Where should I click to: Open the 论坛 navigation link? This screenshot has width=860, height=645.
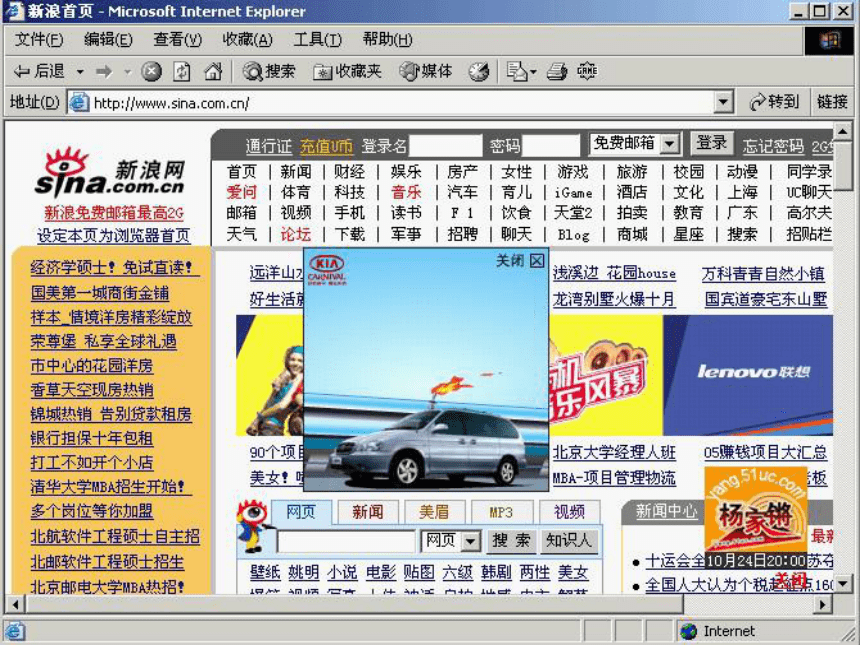296,234
